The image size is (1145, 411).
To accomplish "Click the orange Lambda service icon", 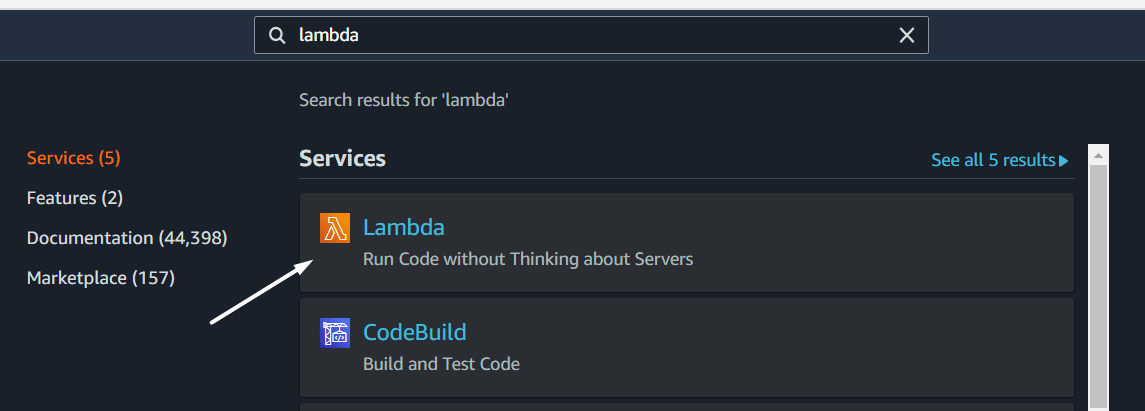I will point(334,228).
